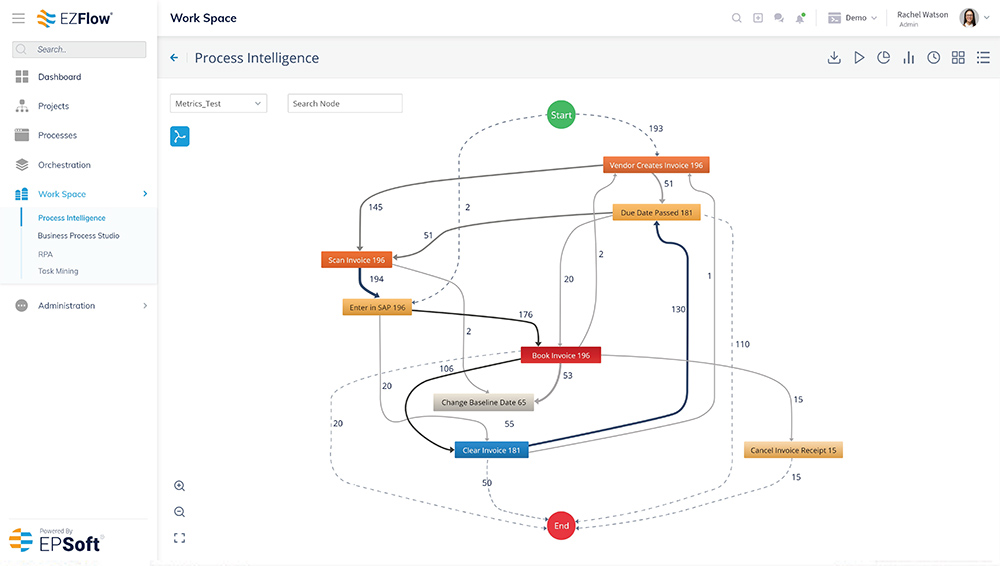This screenshot has height=566, width=1000.
Task: Switch to list view icon
Action: point(983,57)
